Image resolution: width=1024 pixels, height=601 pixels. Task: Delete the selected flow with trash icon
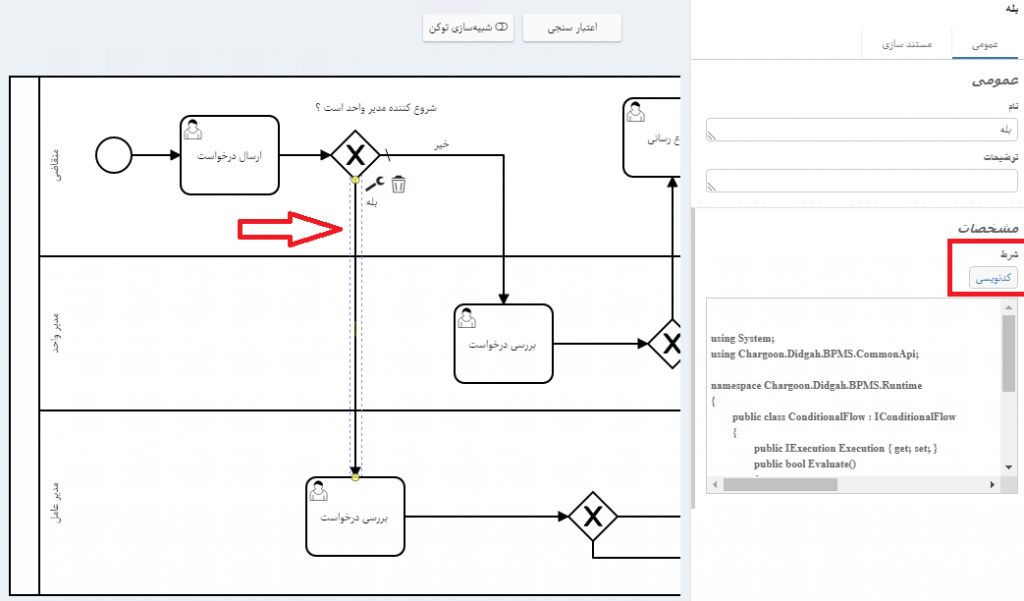[399, 184]
